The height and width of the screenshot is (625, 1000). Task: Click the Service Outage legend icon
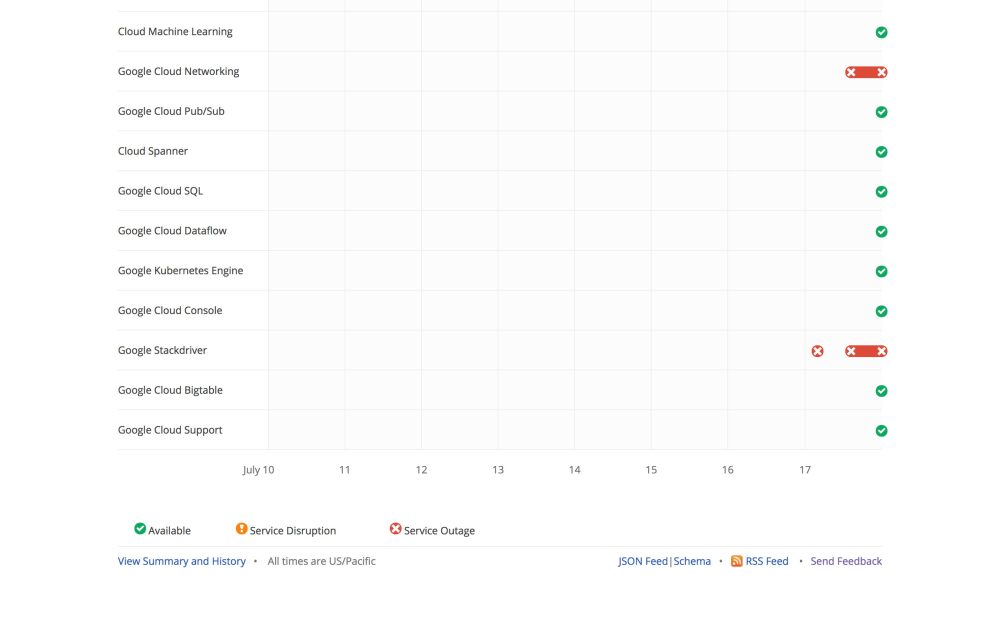tap(395, 527)
